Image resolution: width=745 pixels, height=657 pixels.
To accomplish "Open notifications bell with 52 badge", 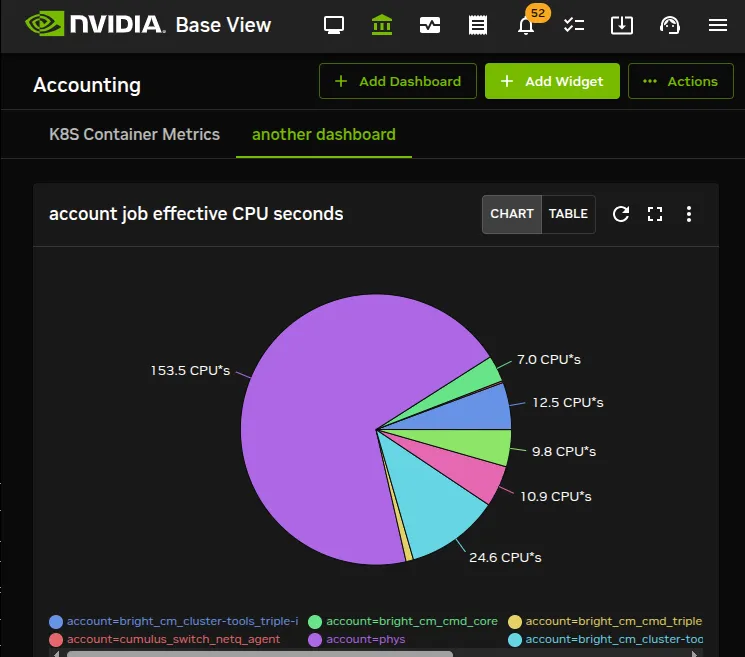I will point(526,26).
